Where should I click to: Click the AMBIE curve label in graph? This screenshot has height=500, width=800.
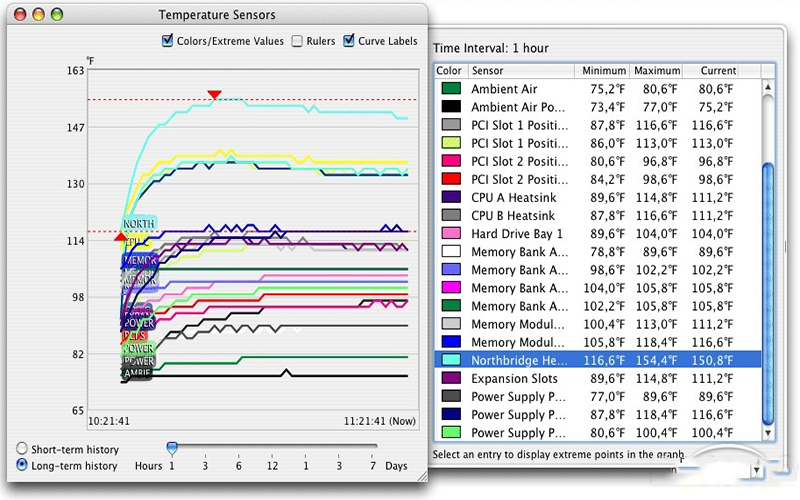pos(137,373)
